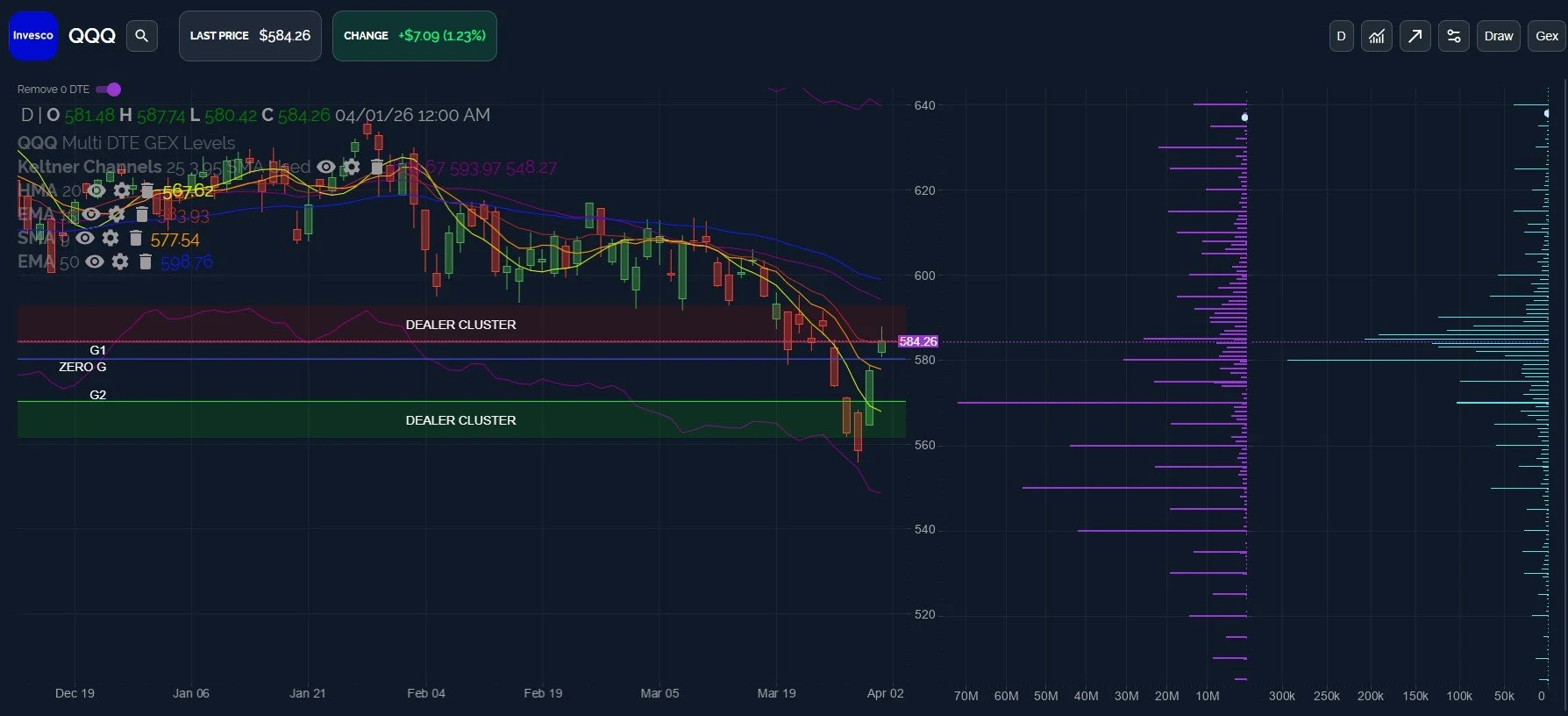Screen dimensions: 1568x716
Task: Click the Last Price $584.26 box
Action: point(250,36)
